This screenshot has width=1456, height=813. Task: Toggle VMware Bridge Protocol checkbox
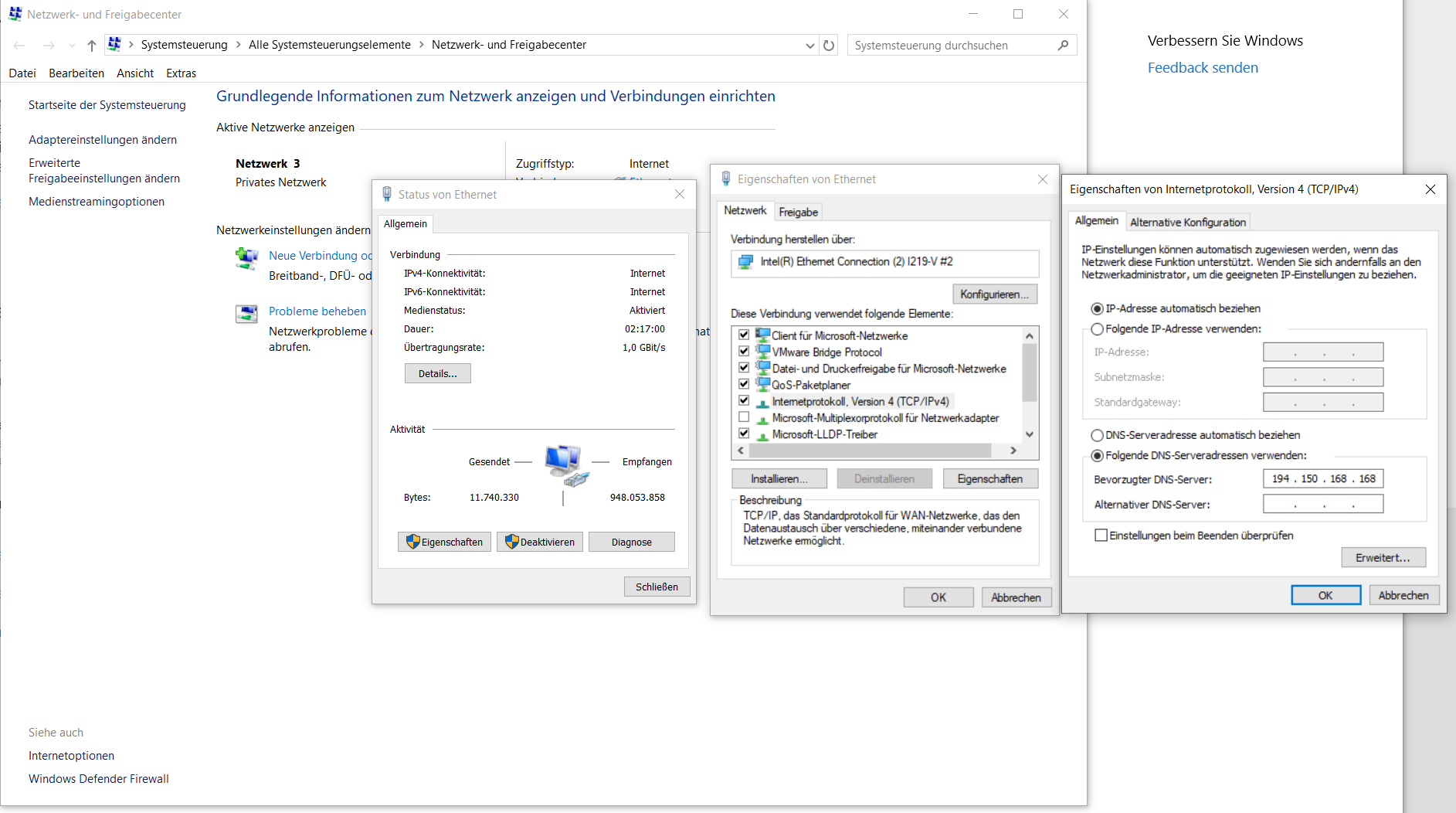744,352
